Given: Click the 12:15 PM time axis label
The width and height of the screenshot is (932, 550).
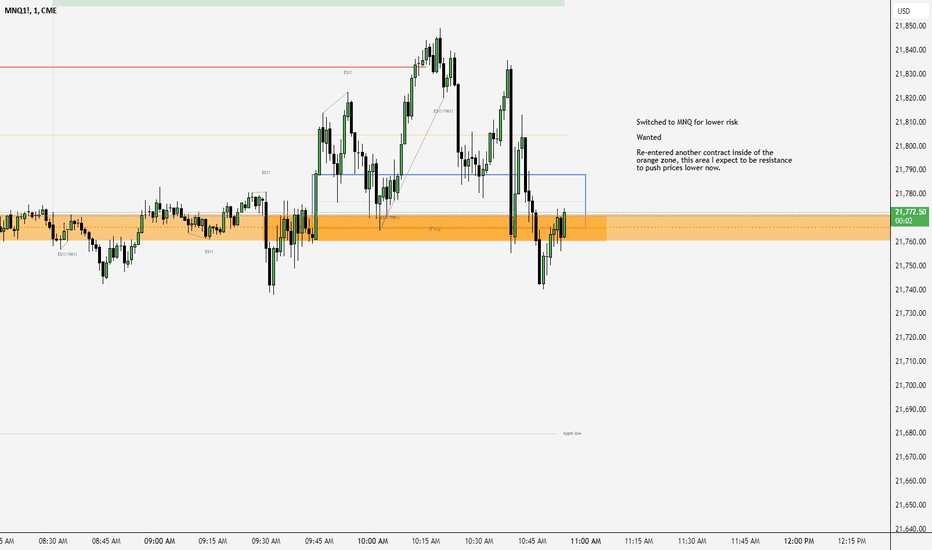Looking at the screenshot, I should pyautogui.click(x=852, y=542).
